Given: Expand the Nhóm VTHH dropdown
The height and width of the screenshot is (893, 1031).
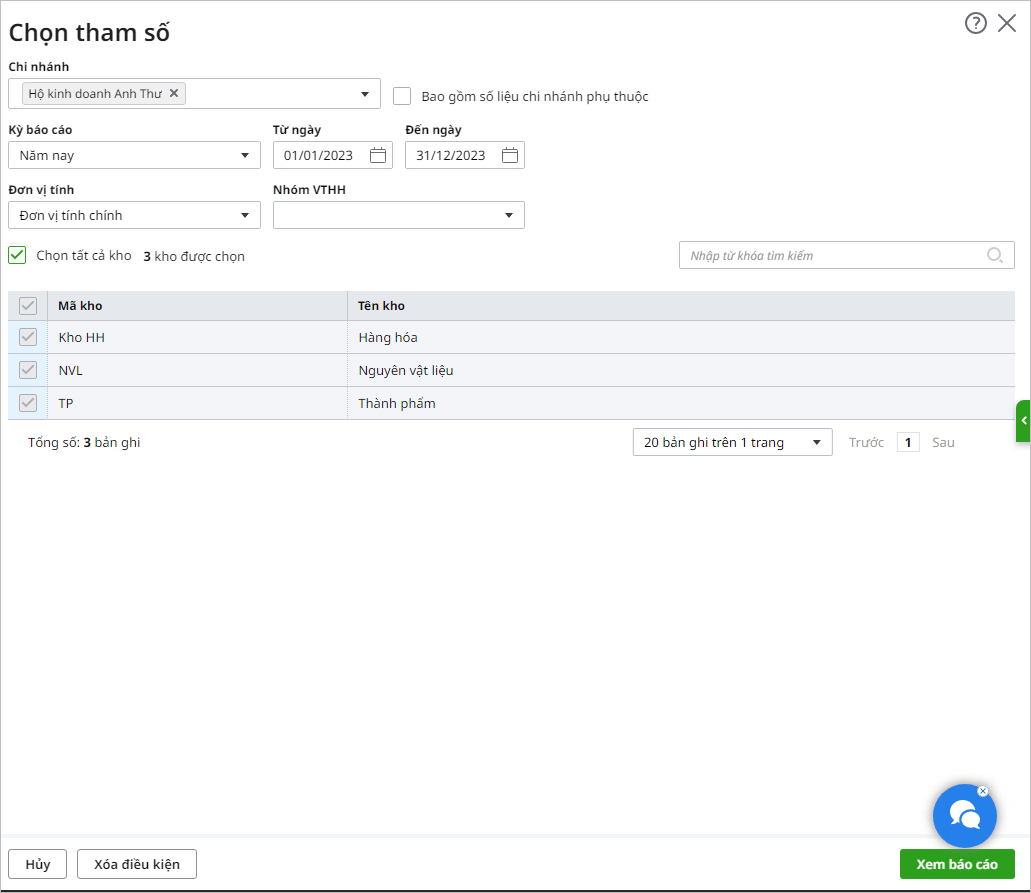Looking at the screenshot, I should click(509, 215).
